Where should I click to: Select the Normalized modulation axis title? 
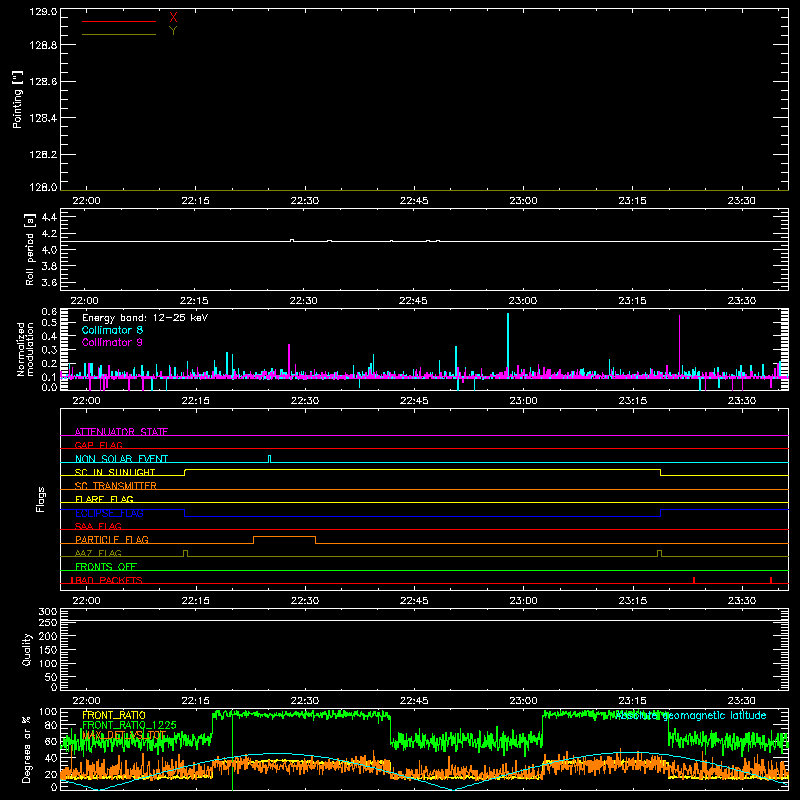(25, 349)
